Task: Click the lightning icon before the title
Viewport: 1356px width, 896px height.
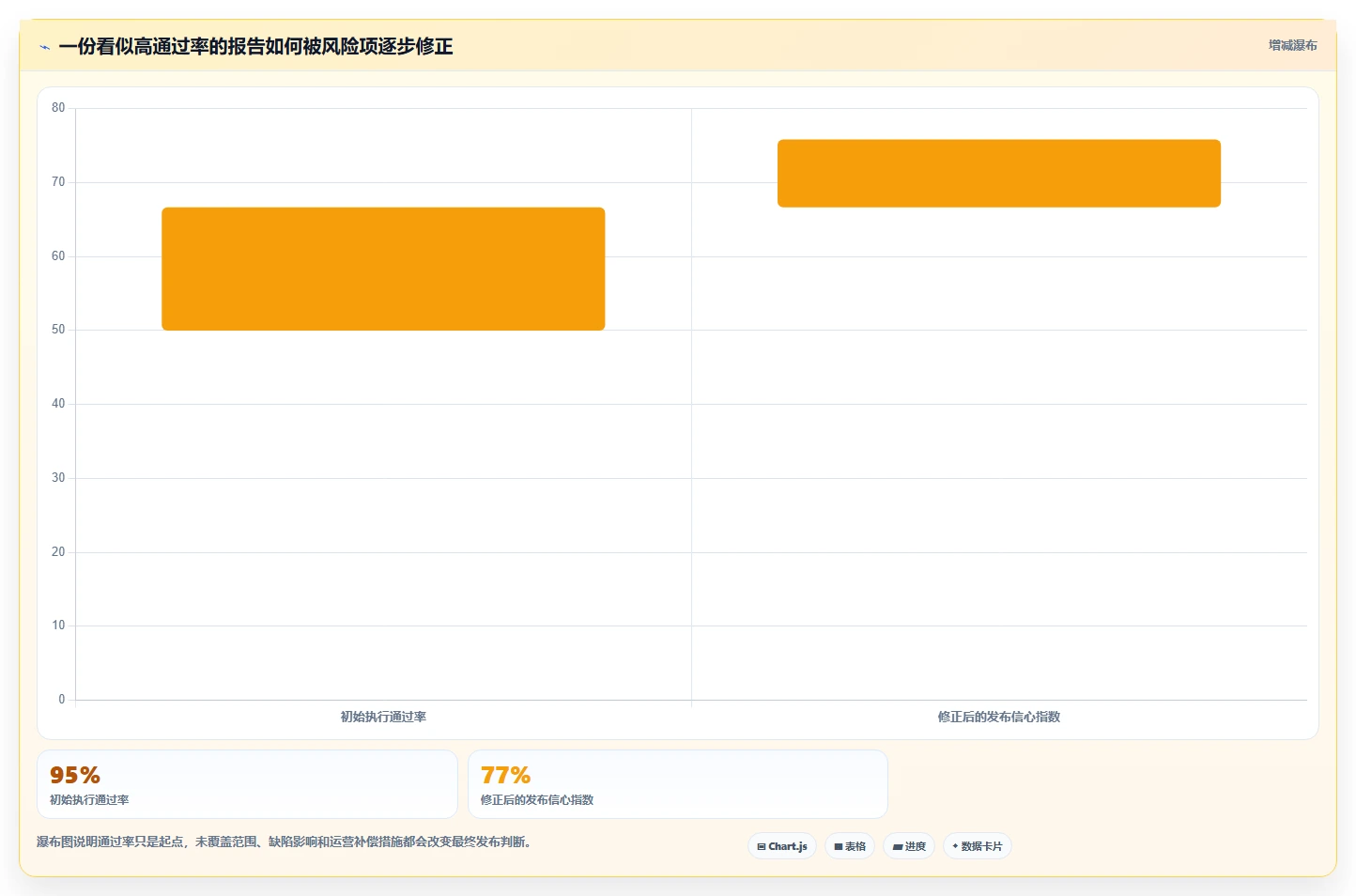Action: pyautogui.click(x=44, y=47)
